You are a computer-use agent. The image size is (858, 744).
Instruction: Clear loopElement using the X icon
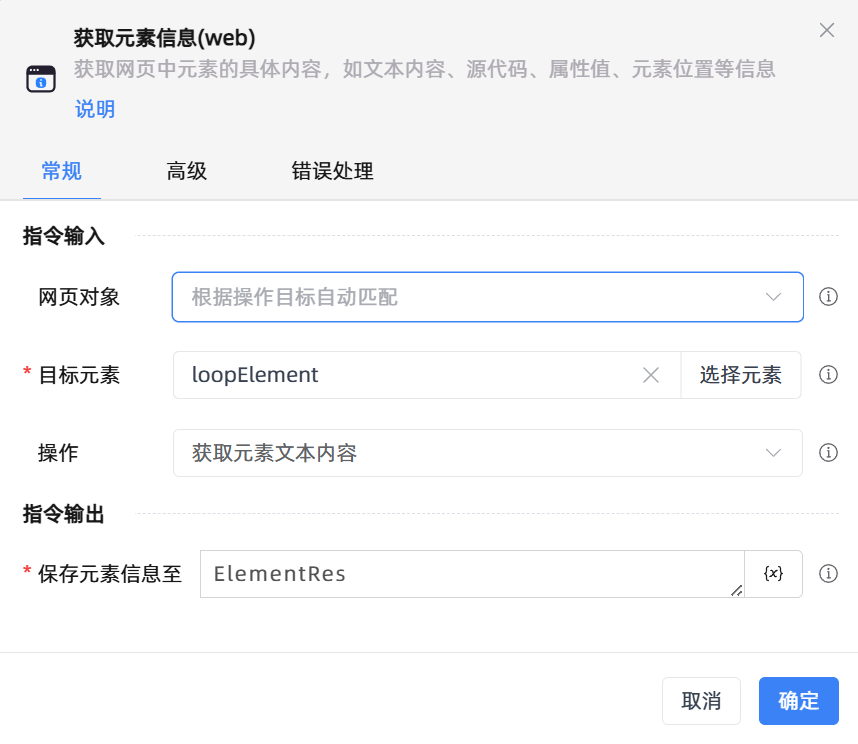(651, 375)
